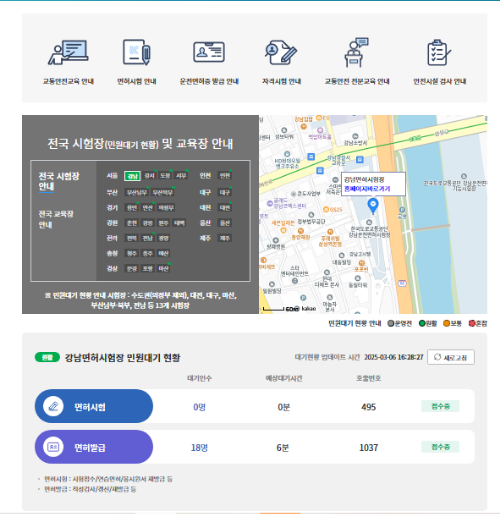Screen dimensions: 500x514
Task: Click the 18명 waiting count
Action: click(199, 448)
